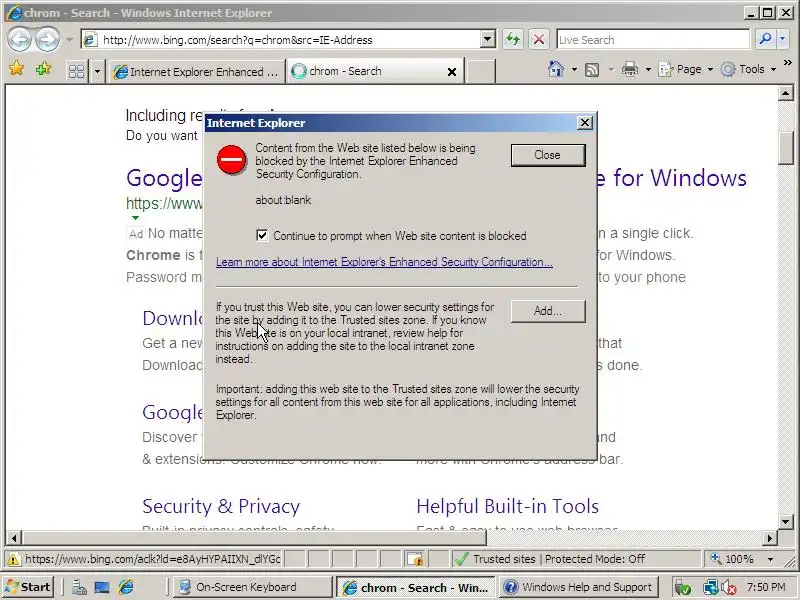
Task: Click the 100% zoom level button
Action: pyautogui.click(x=733, y=559)
